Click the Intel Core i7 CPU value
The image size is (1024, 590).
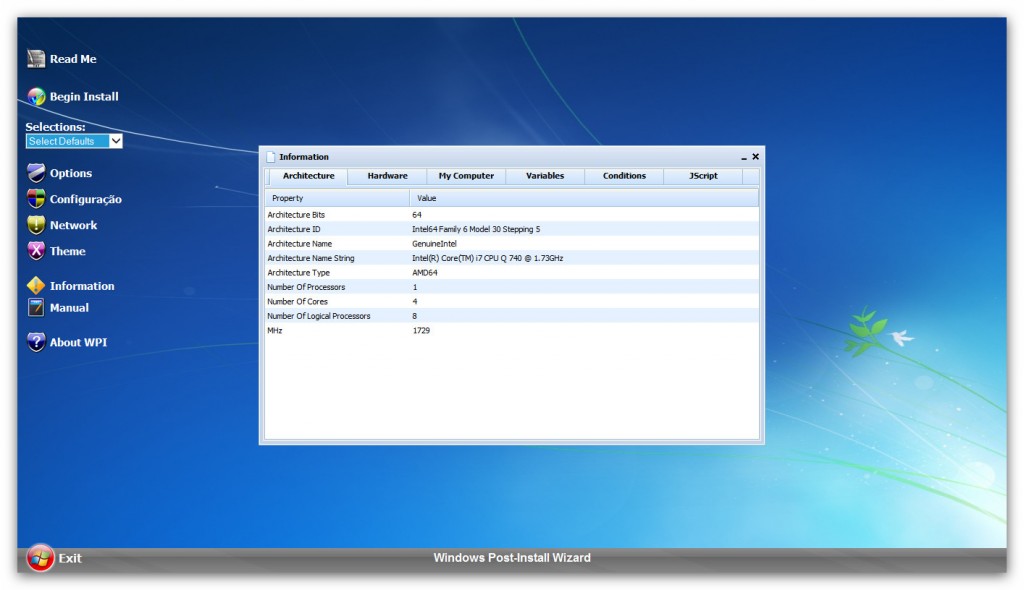(x=487, y=258)
